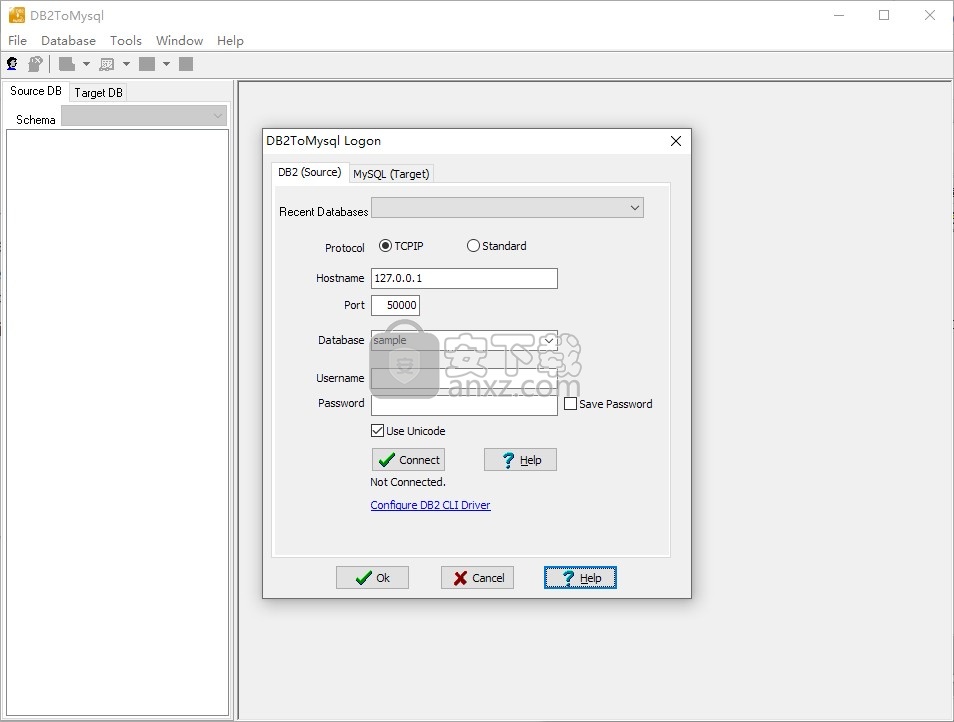
Task: Click the Connect button
Action: coord(408,460)
